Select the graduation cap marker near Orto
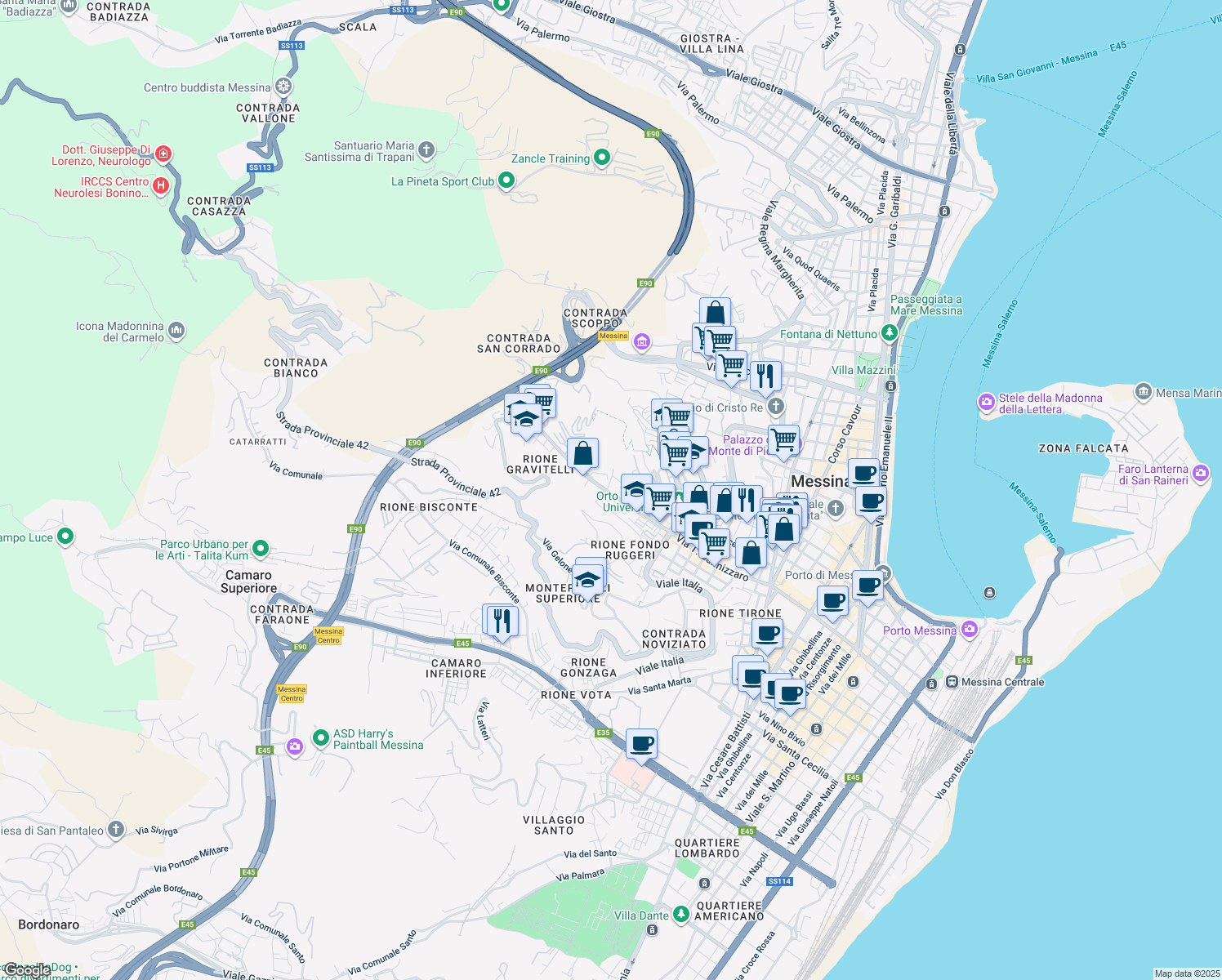The width and height of the screenshot is (1222, 980). (x=636, y=490)
